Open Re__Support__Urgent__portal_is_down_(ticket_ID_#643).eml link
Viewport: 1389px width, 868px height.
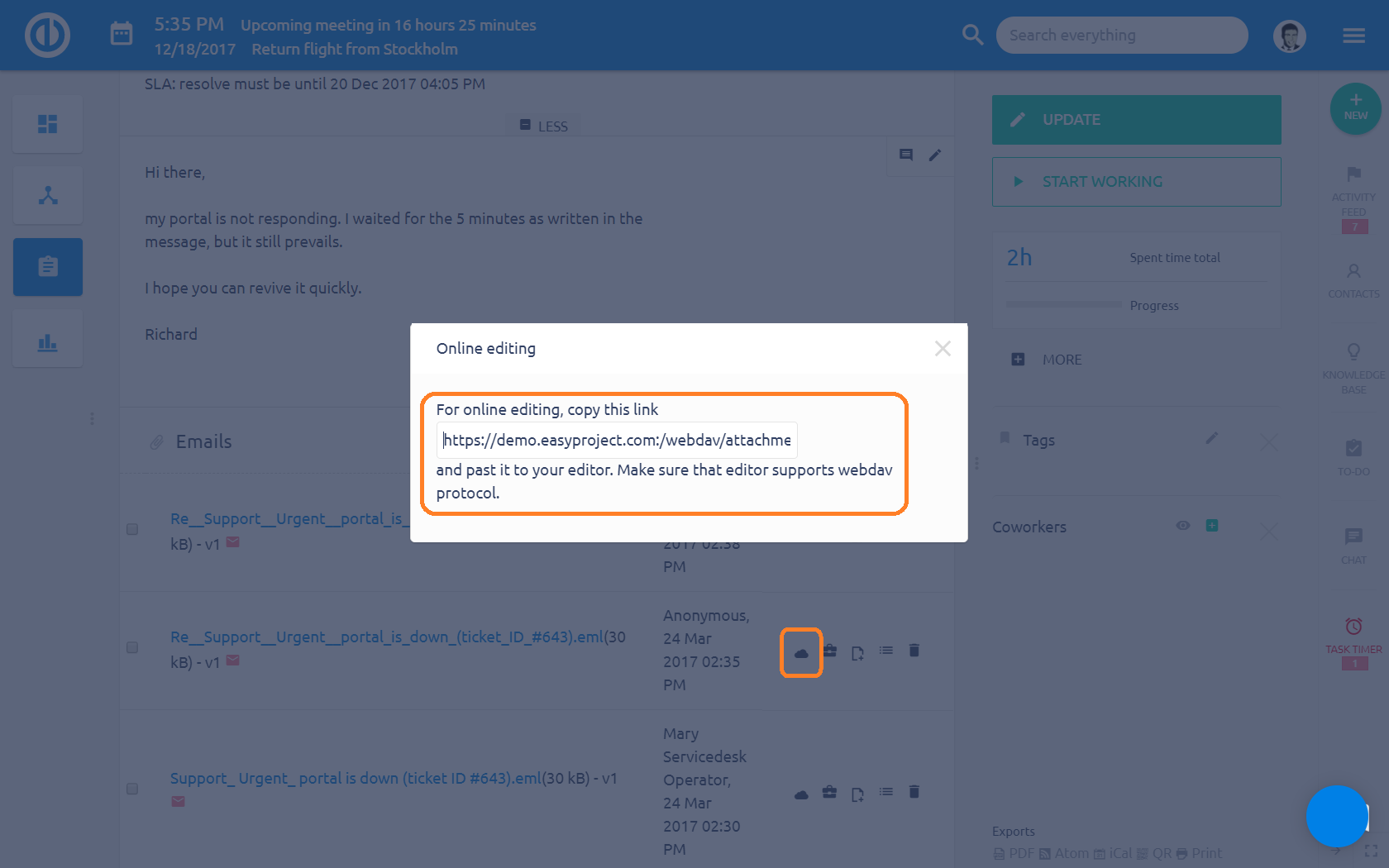(x=387, y=637)
